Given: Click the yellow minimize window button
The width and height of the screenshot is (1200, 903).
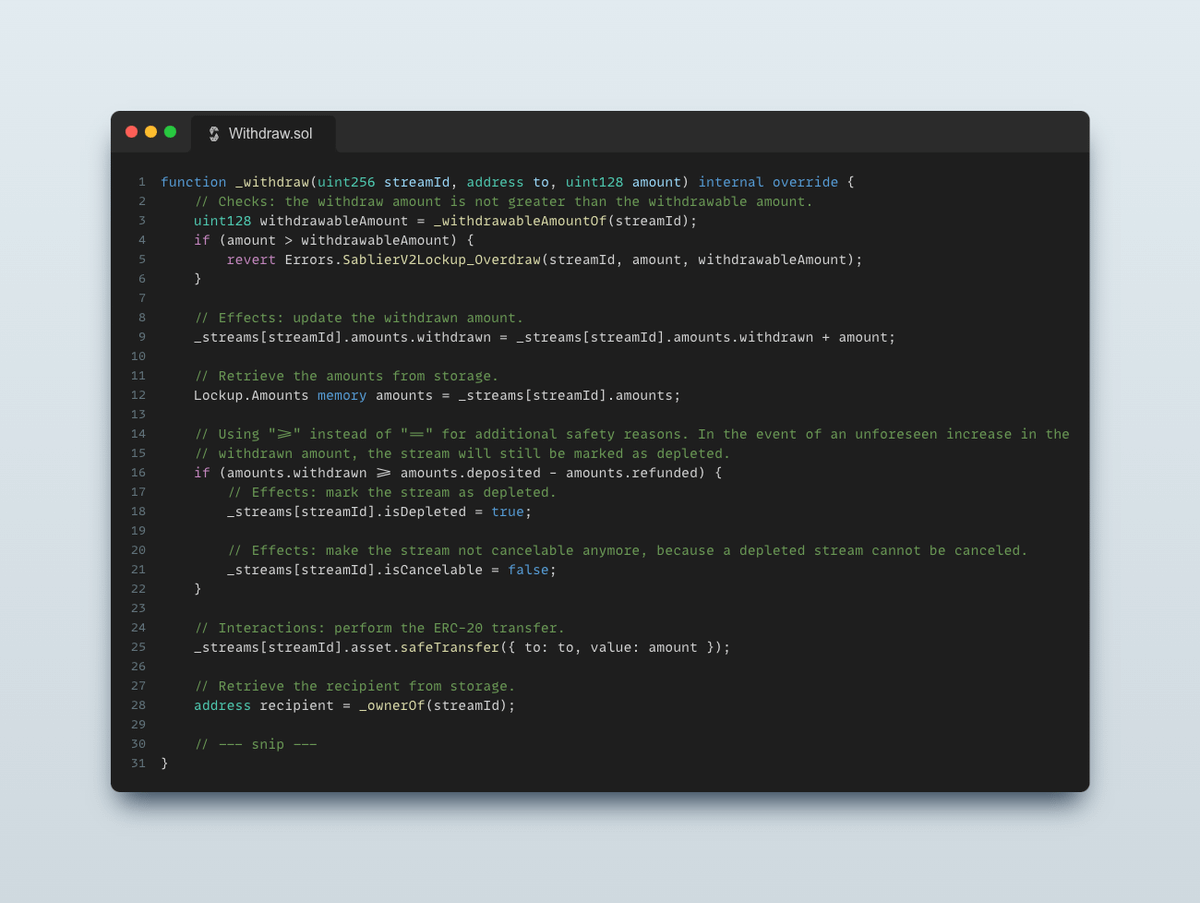Looking at the screenshot, I should pyautogui.click(x=151, y=132).
